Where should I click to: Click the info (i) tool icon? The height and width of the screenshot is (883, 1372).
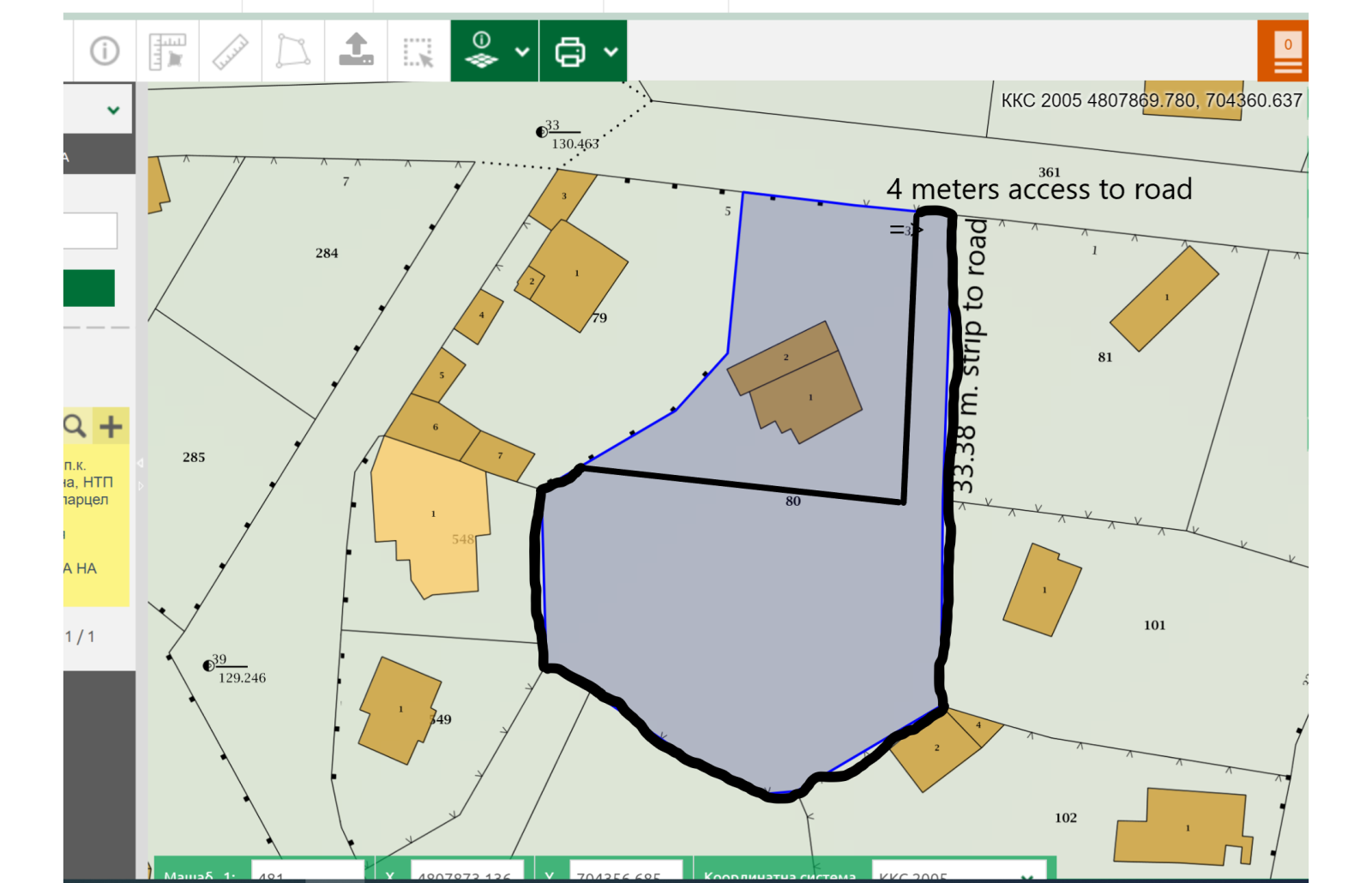pyautogui.click(x=105, y=51)
